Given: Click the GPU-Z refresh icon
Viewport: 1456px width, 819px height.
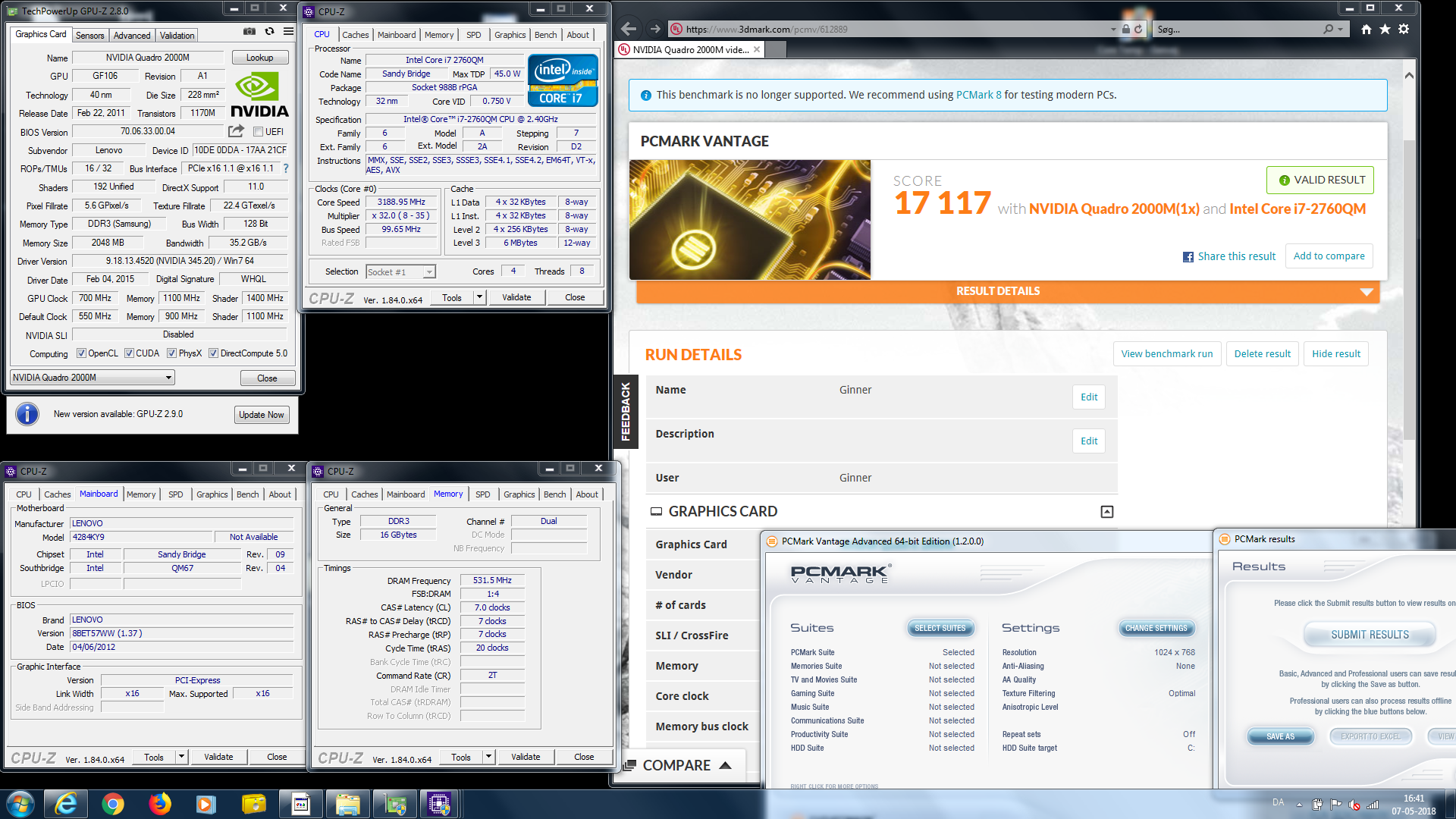Looking at the screenshot, I should pos(269,32).
